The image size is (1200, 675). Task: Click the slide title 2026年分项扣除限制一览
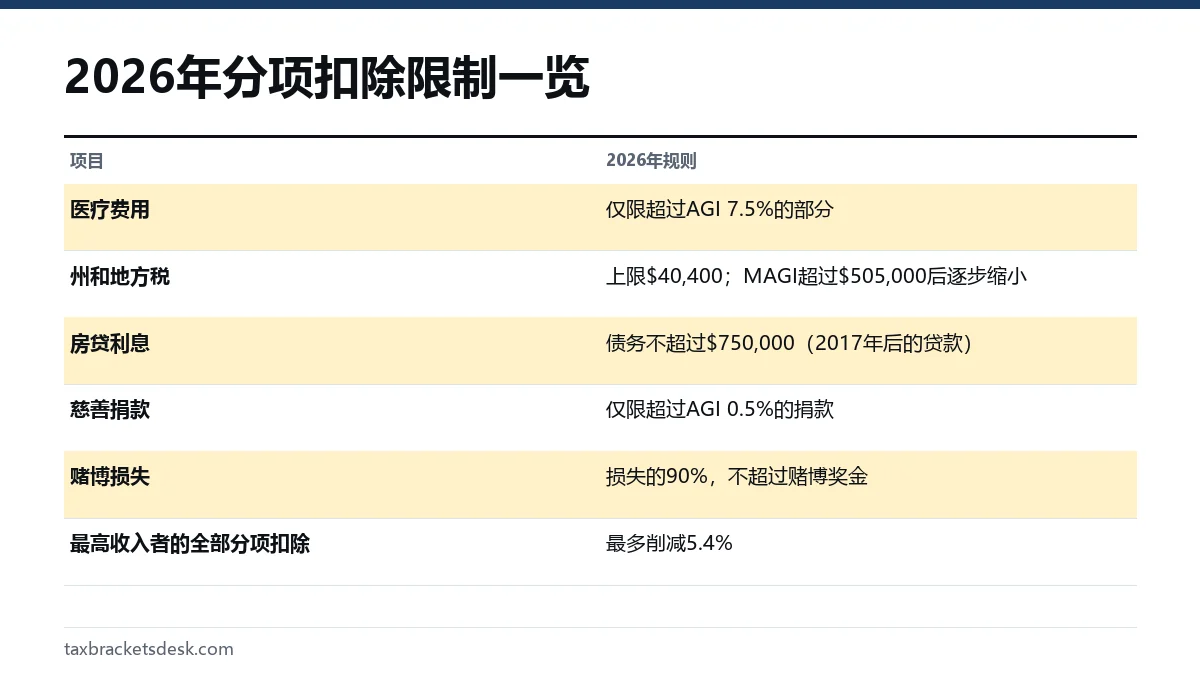tap(327, 78)
